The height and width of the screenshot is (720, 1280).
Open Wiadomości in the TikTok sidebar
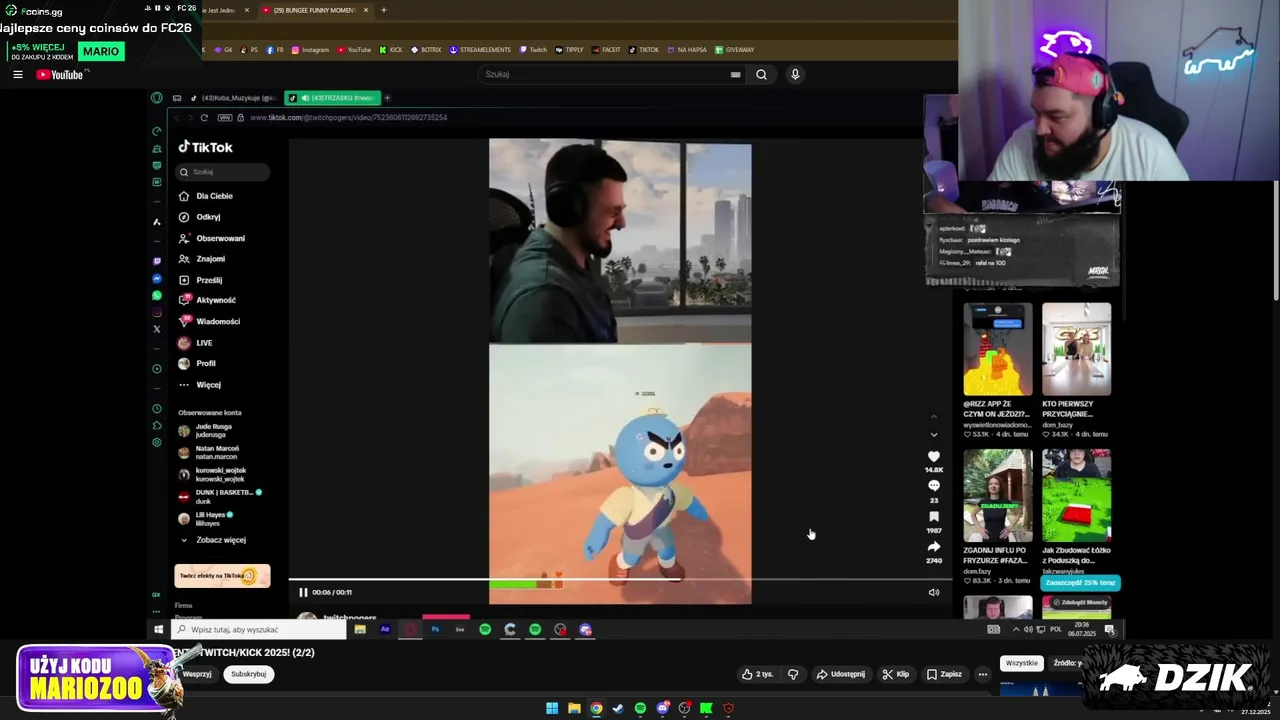click(x=209, y=321)
